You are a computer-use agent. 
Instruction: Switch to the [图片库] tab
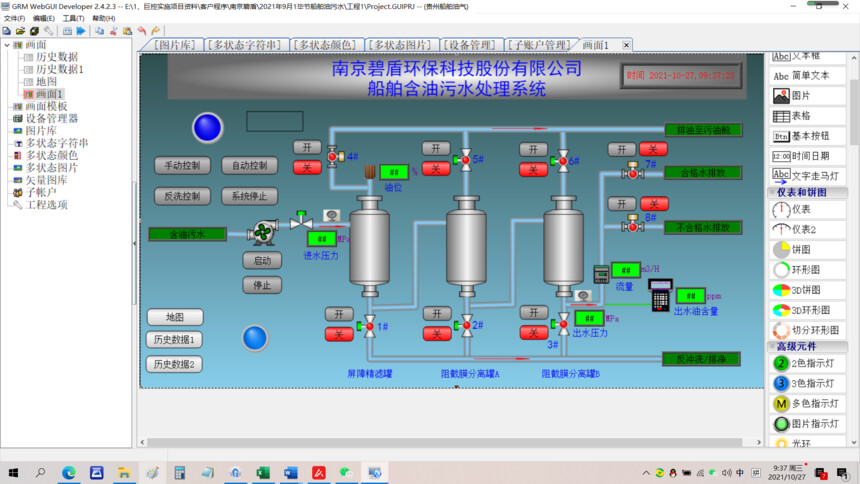(x=174, y=45)
